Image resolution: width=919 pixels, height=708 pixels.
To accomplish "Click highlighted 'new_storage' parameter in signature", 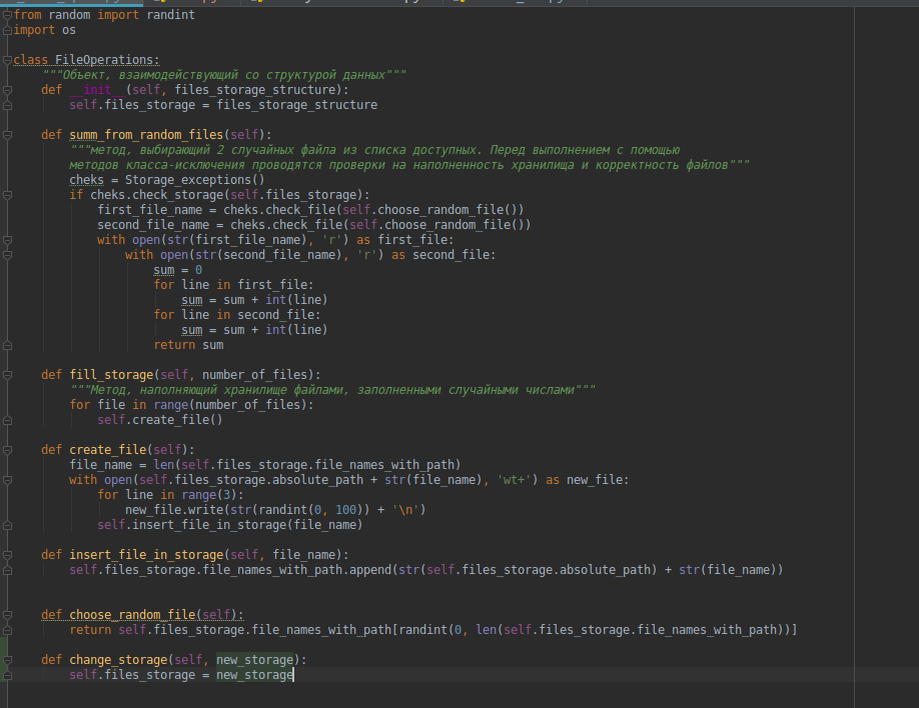I will [x=254, y=660].
